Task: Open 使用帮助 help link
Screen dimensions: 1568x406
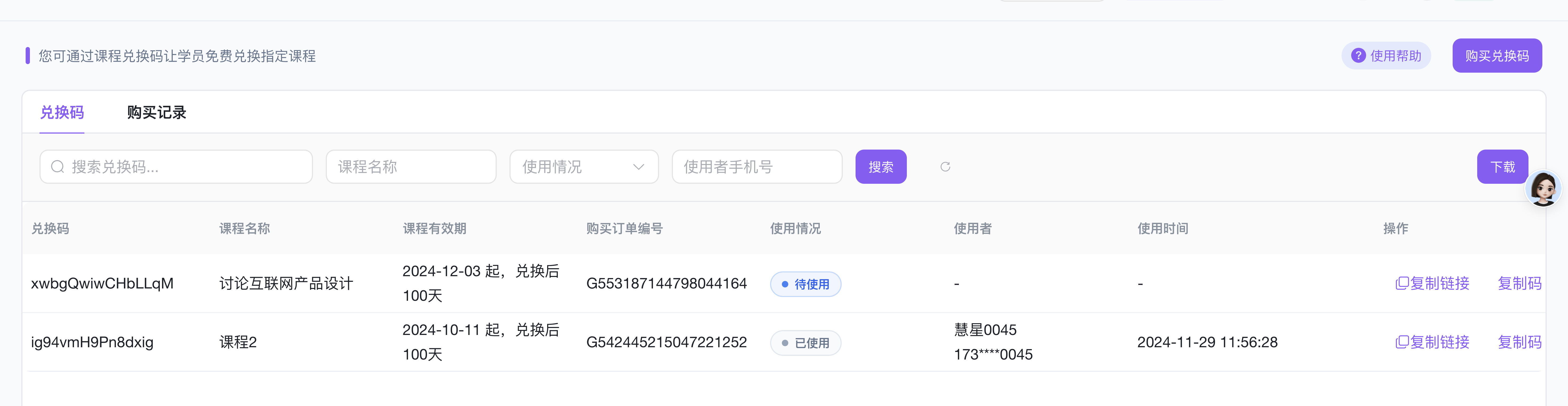Action: pos(1386,55)
